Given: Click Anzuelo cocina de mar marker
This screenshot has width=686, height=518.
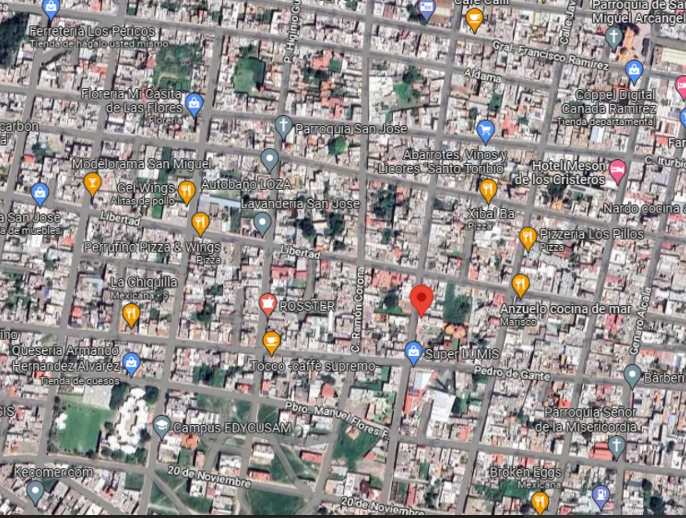Looking at the screenshot, I should (x=520, y=286).
